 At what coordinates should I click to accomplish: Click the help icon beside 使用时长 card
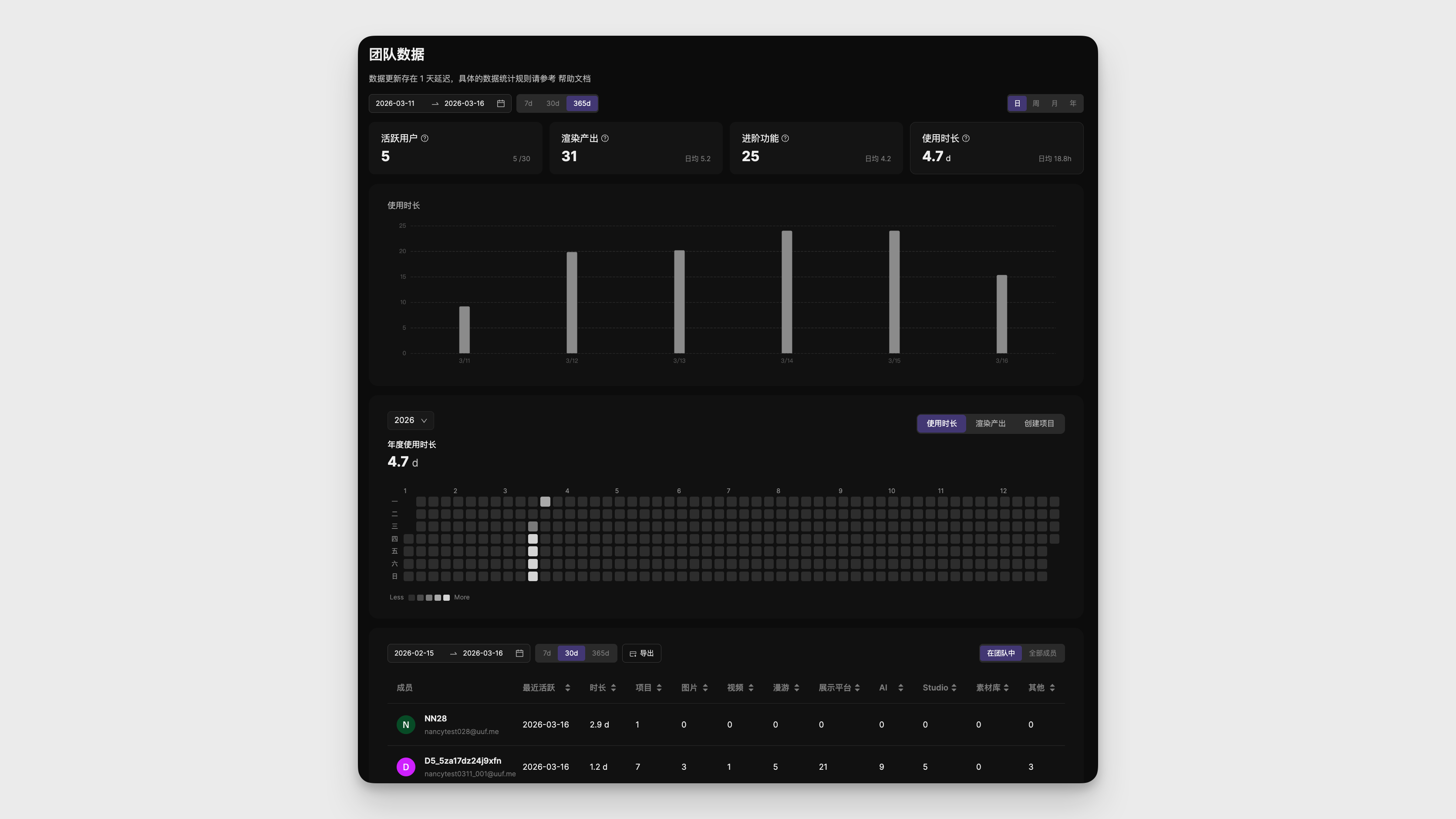coord(965,139)
